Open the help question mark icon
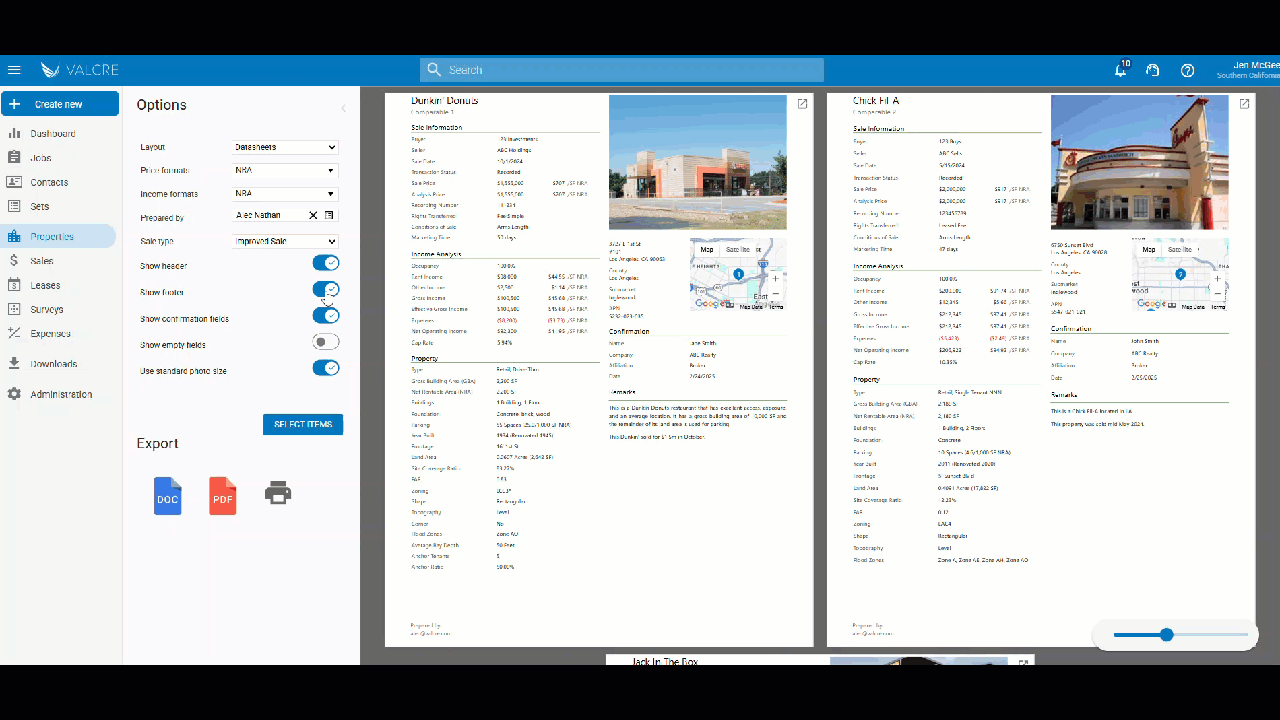The image size is (1280, 720). coord(1188,70)
